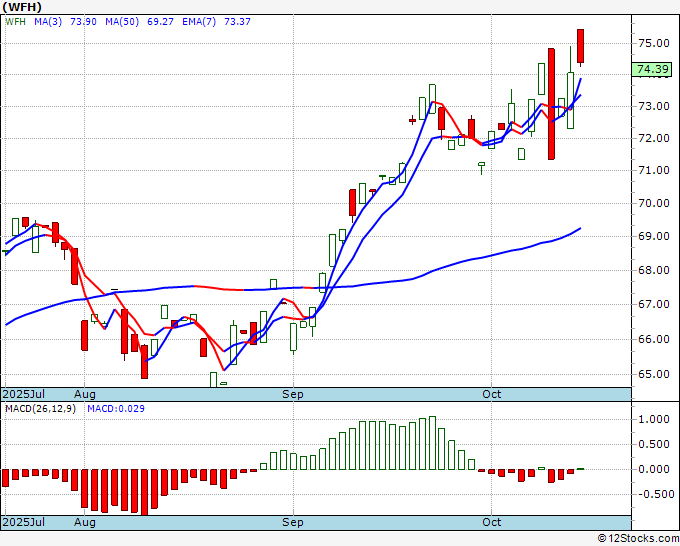This screenshot has width=680, height=546.
Task: Click the 70.00 price axis label
Action: (x=653, y=203)
